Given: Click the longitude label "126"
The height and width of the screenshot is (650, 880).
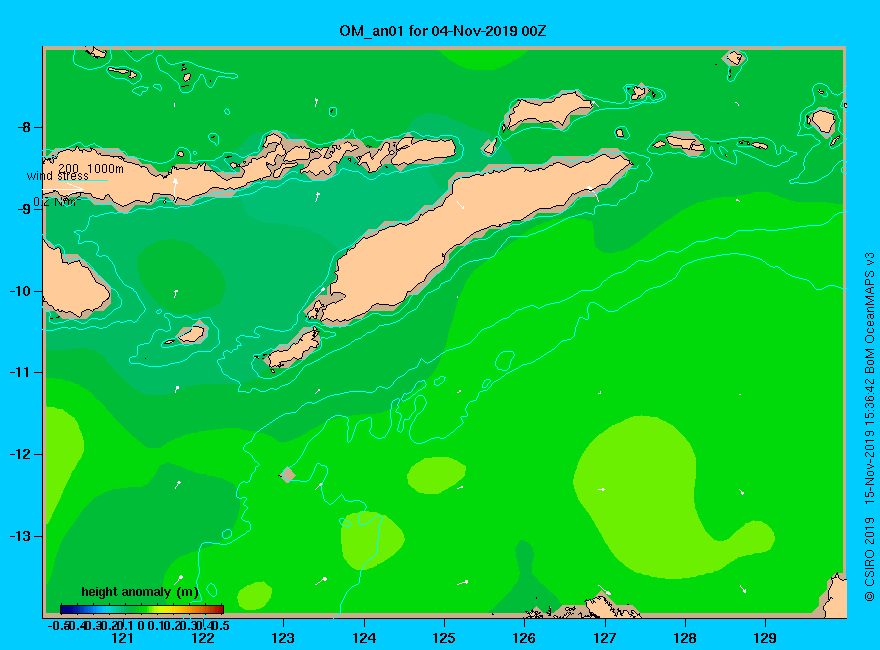Looking at the screenshot, I should pyautogui.click(x=524, y=638).
